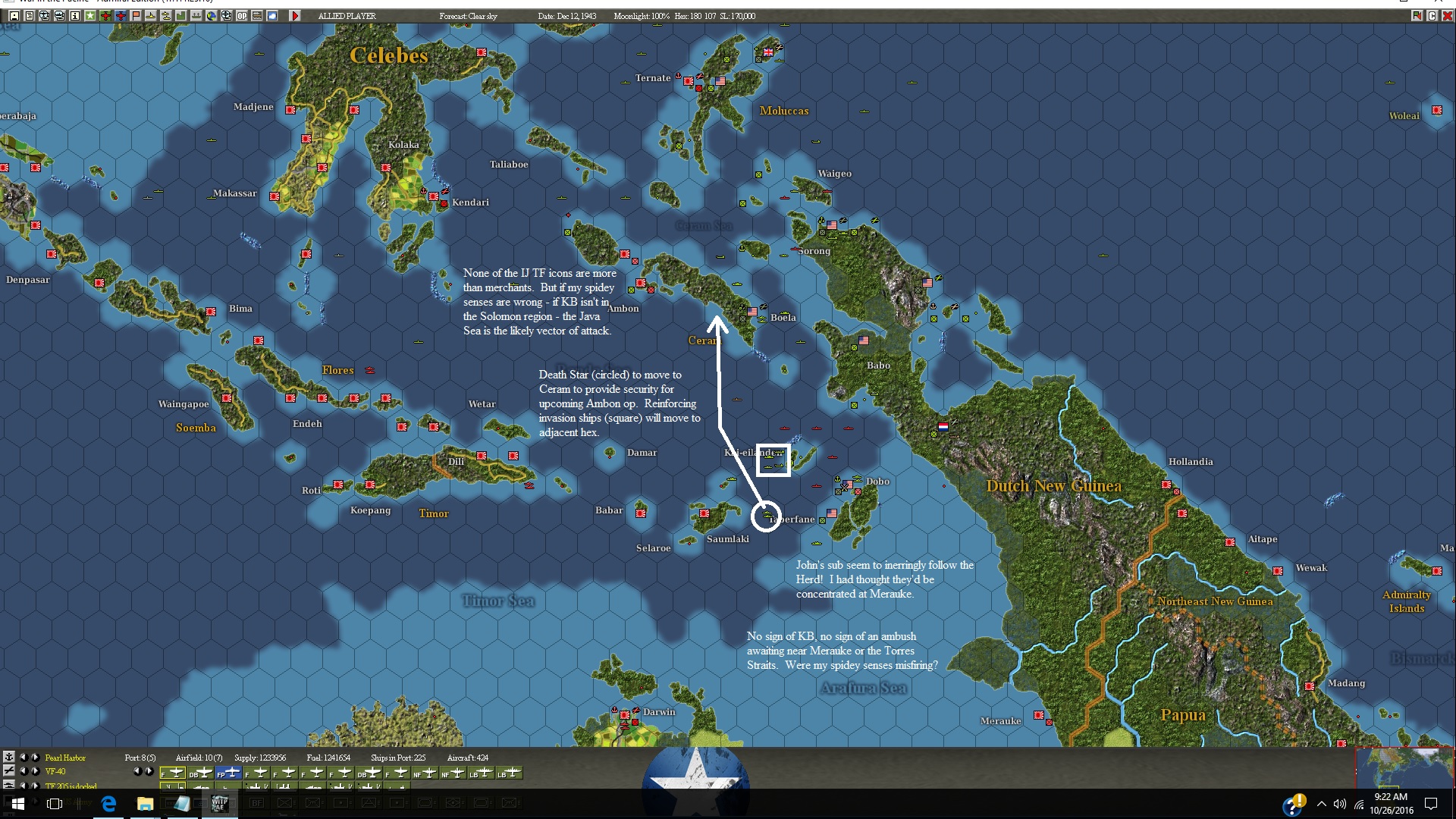Screen dimensions: 1456x819
Task: Click the orange flag toolbar icon
Action: (136, 15)
